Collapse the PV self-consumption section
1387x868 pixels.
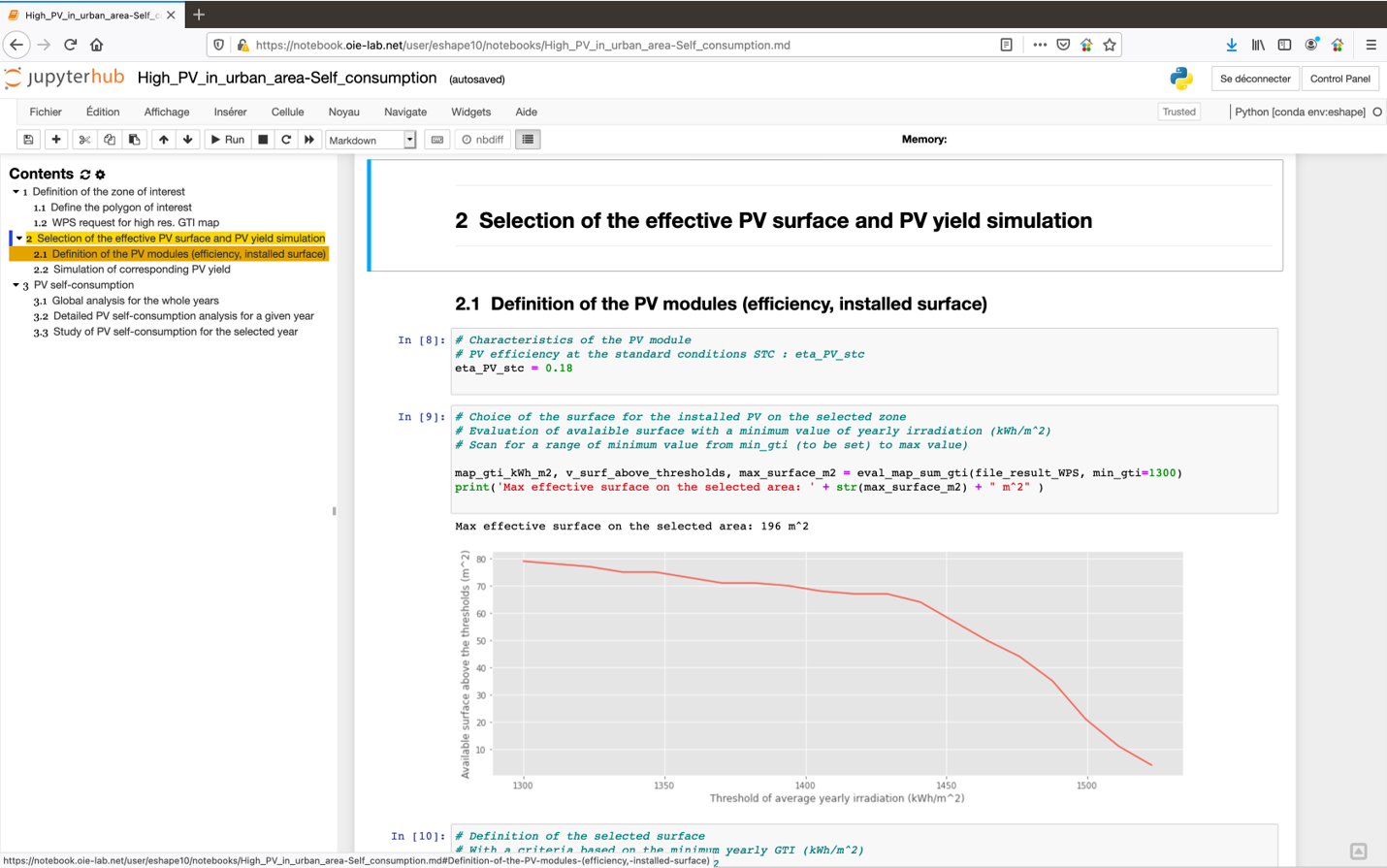coord(16,285)
